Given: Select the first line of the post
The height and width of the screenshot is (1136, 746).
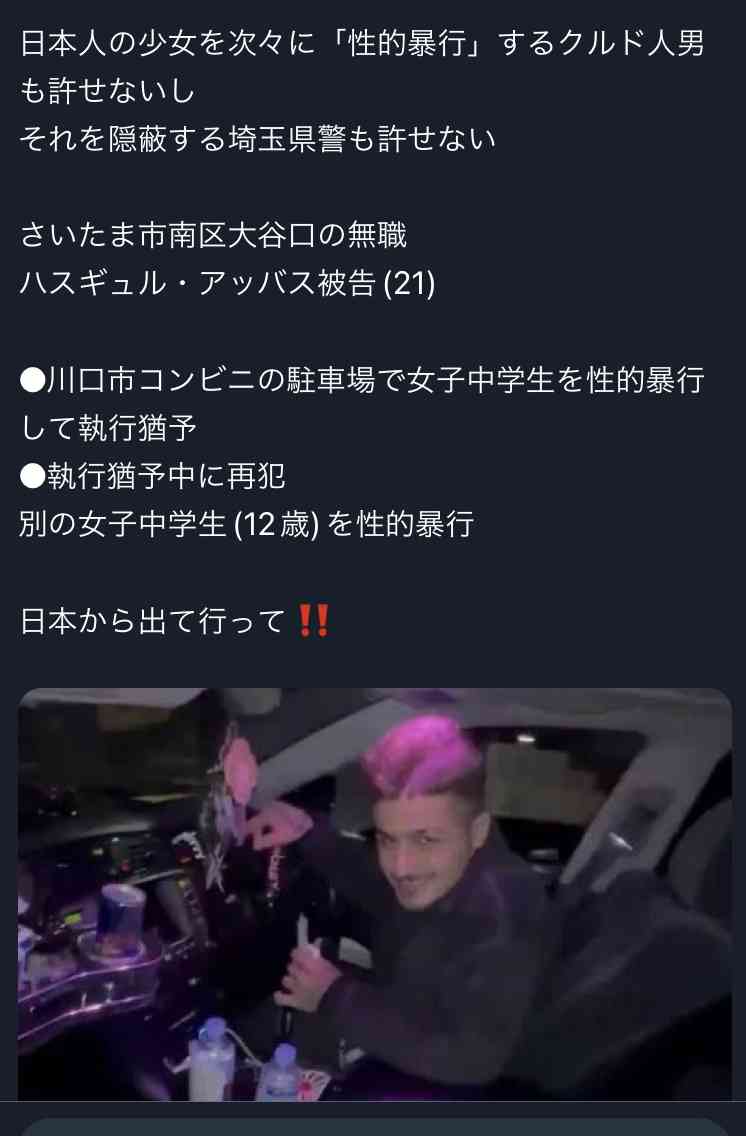Looking at the screenshot, I should [x=362, y=43].
